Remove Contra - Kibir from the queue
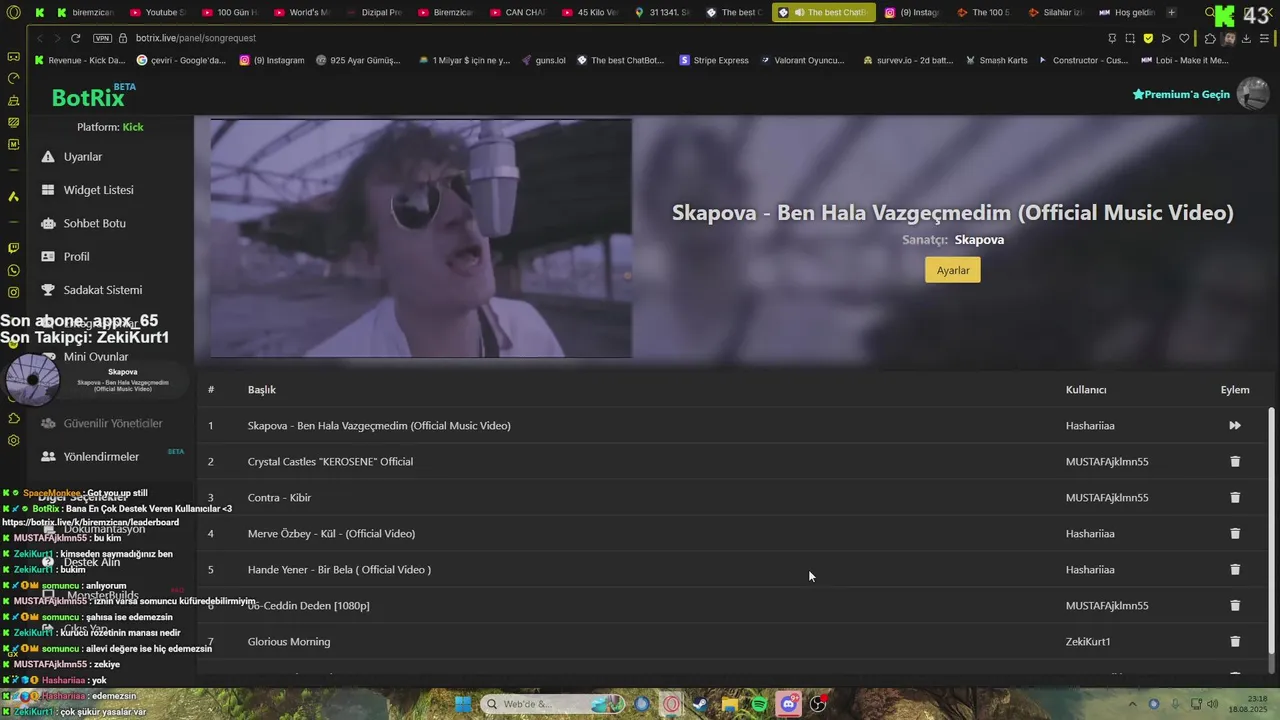This screenshot has height=720, width=1280. (1234, 497)
